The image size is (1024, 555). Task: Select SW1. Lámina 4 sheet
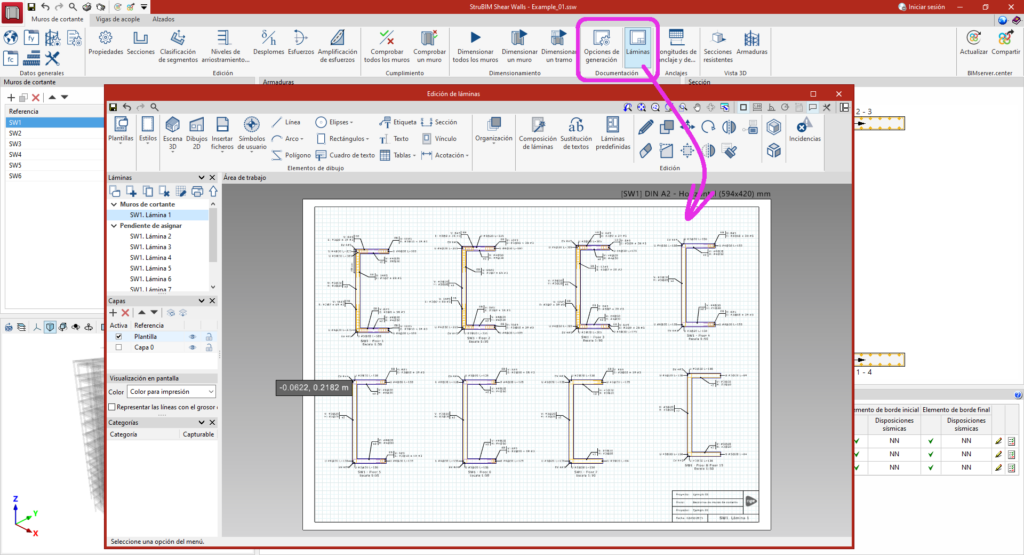pos(150,258)
